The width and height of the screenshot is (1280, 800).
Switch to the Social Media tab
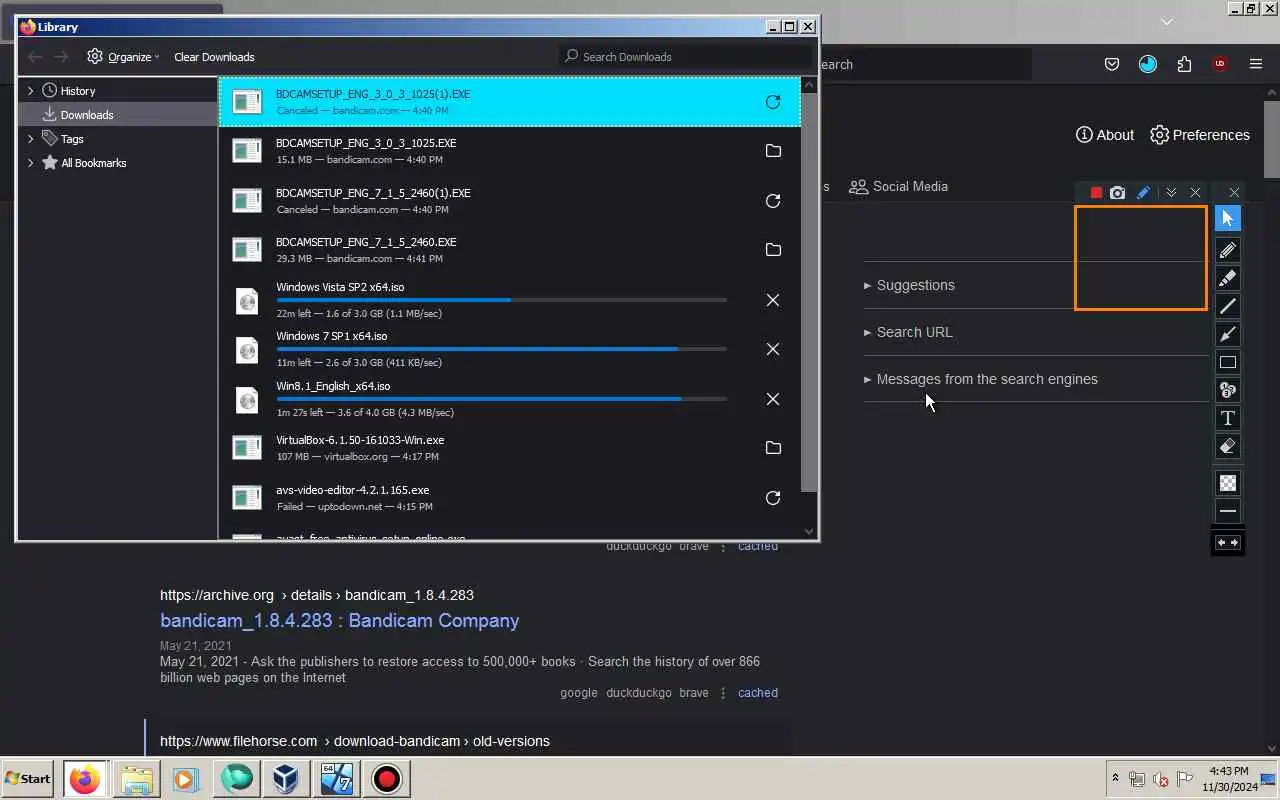pos(898,186)
